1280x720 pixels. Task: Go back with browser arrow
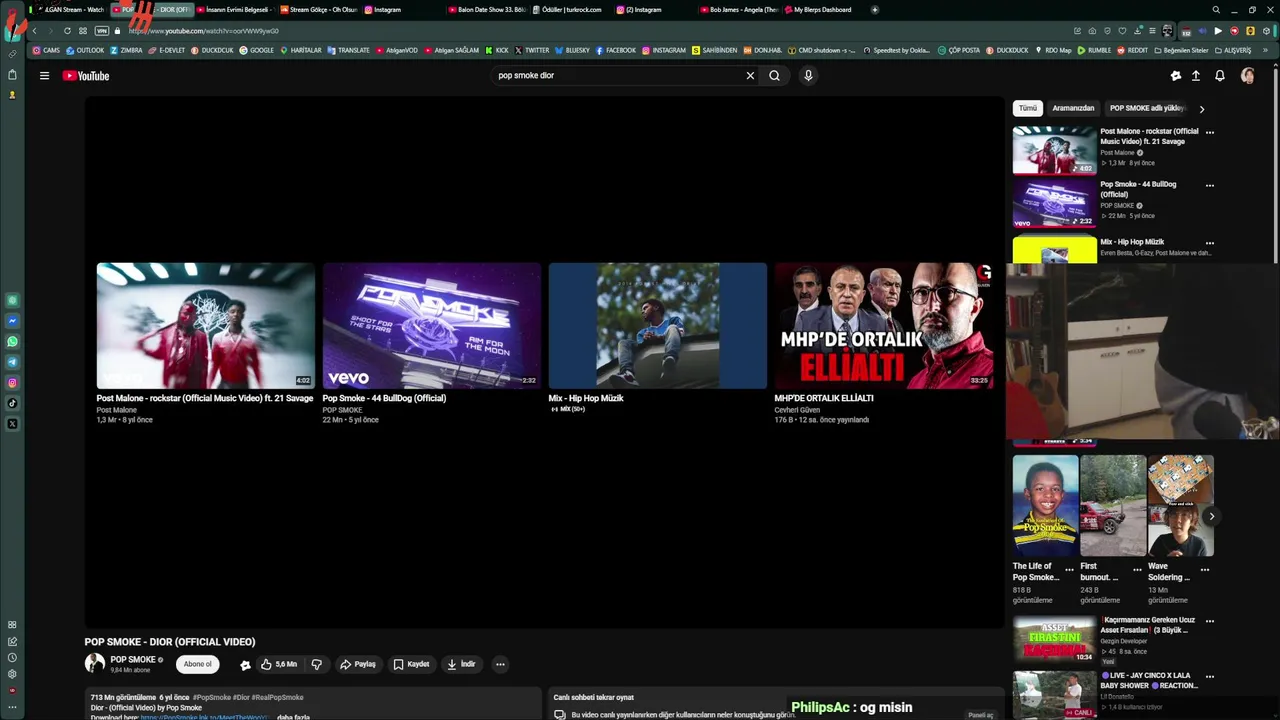click(x=34, y=31)
